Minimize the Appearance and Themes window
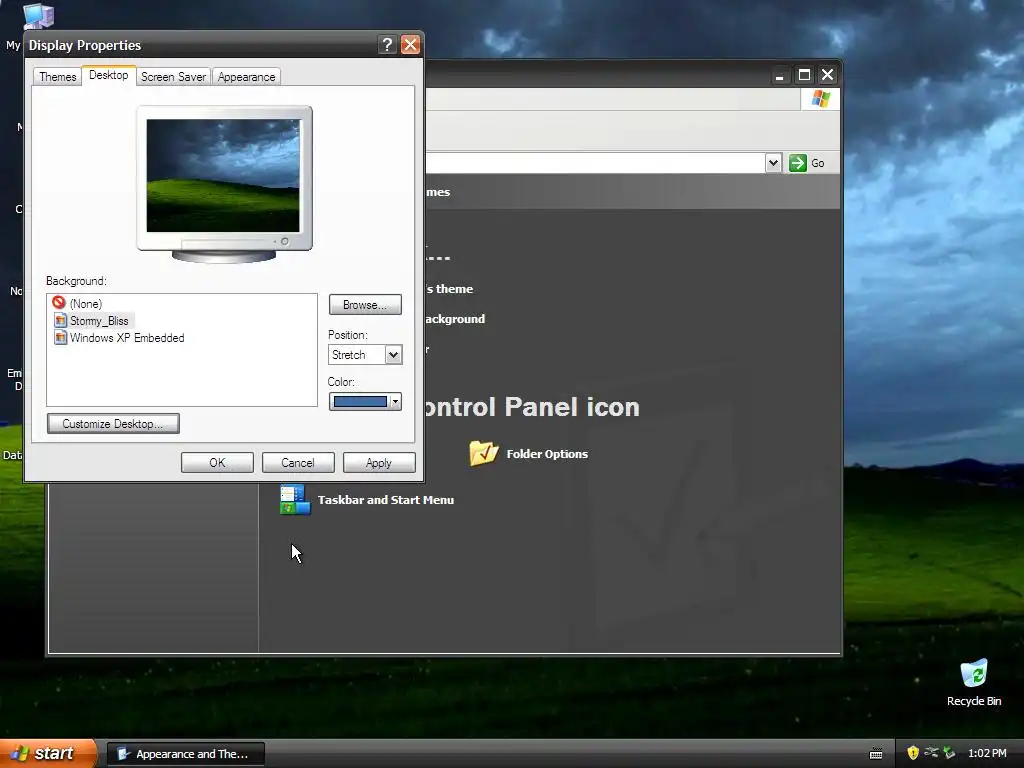The image size is (1024, 768). (779, 75)
